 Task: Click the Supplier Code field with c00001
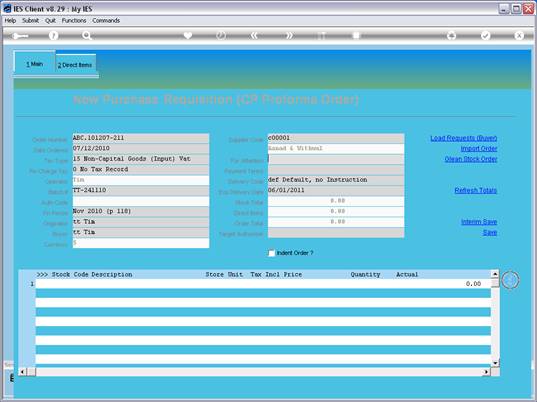[x=336, y=138]
